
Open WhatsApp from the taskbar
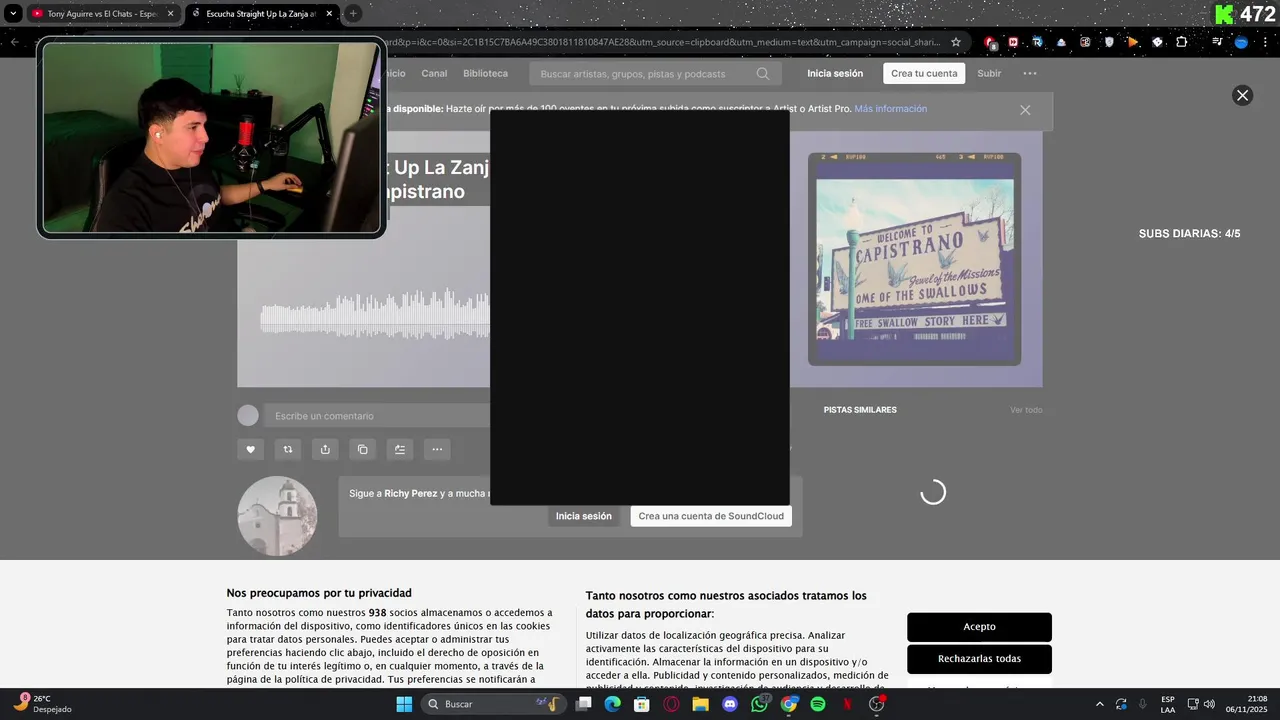point(760,704)
